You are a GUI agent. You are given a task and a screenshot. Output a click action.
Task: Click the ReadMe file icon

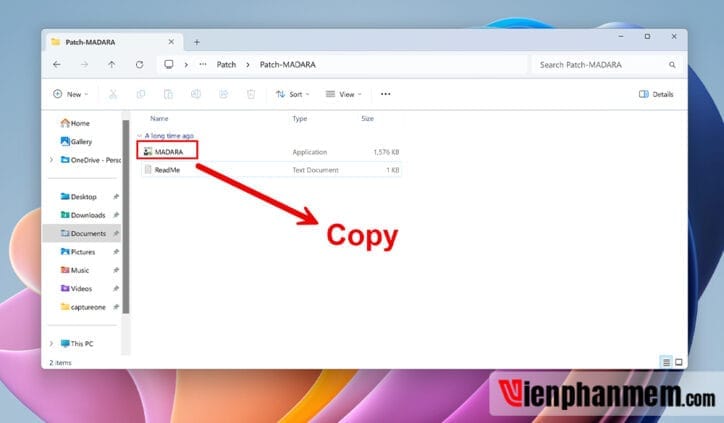pyautogui.click(x=148, y=170)
